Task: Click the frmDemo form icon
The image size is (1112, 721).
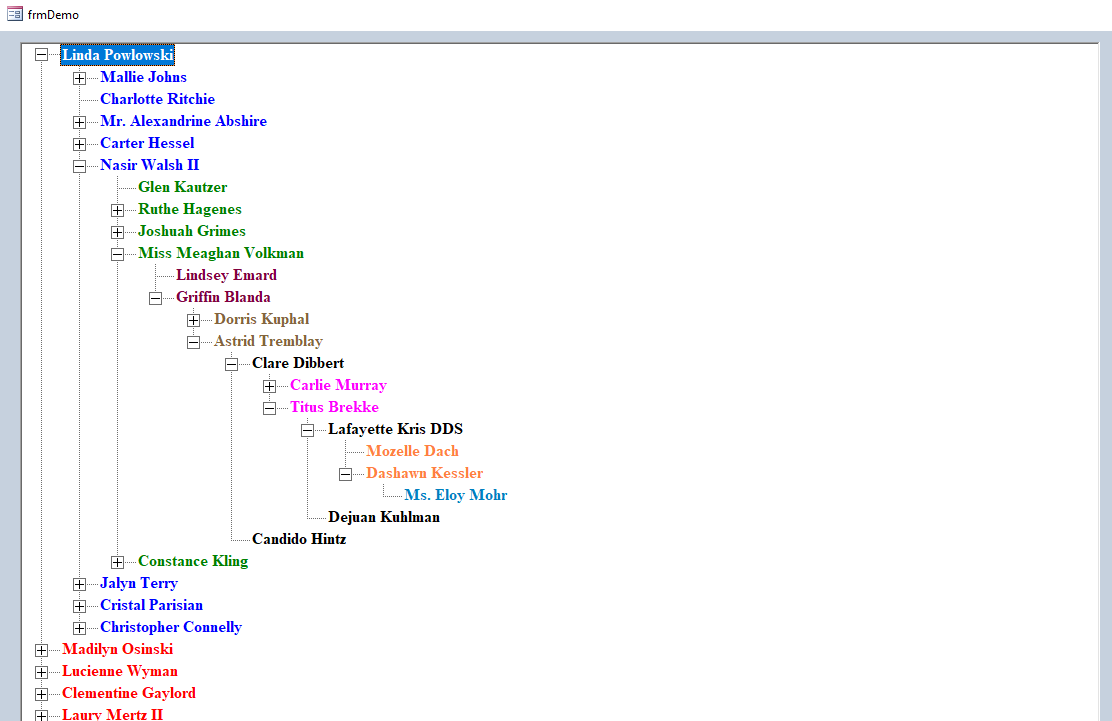Action: point(14,13)
